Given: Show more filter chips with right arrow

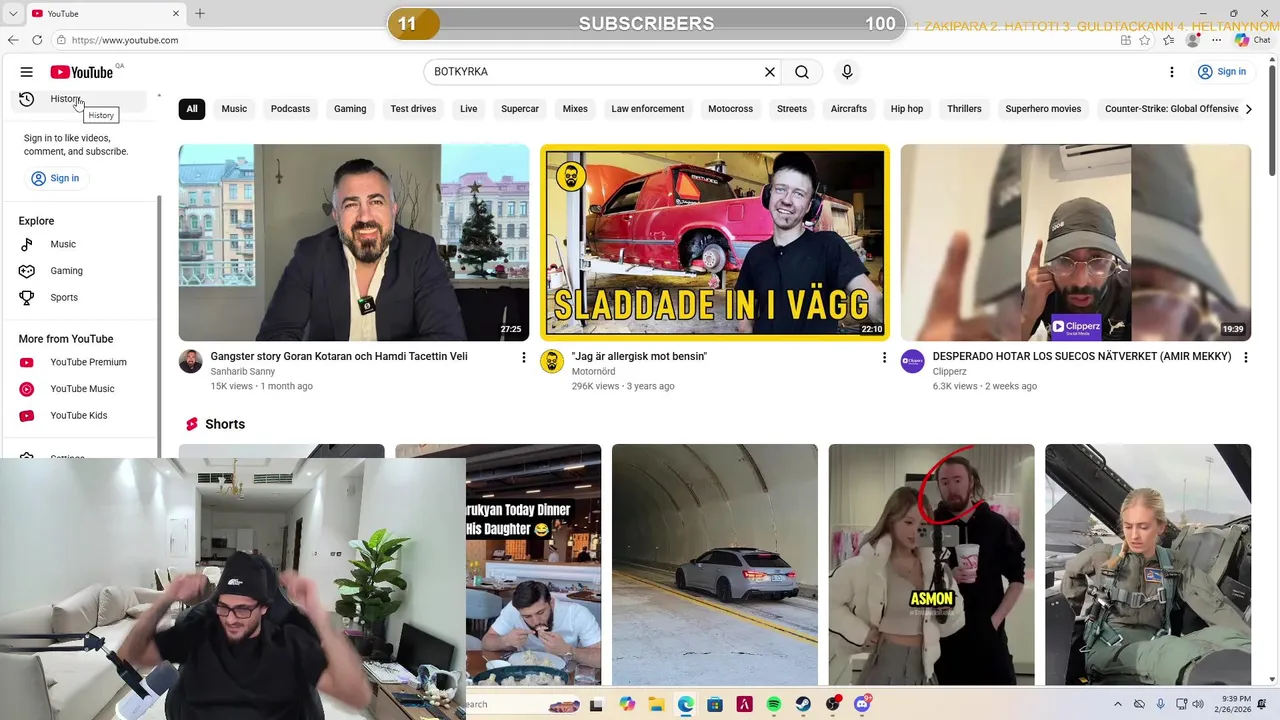Looking at the screenshot, I should click(1248, 109).
